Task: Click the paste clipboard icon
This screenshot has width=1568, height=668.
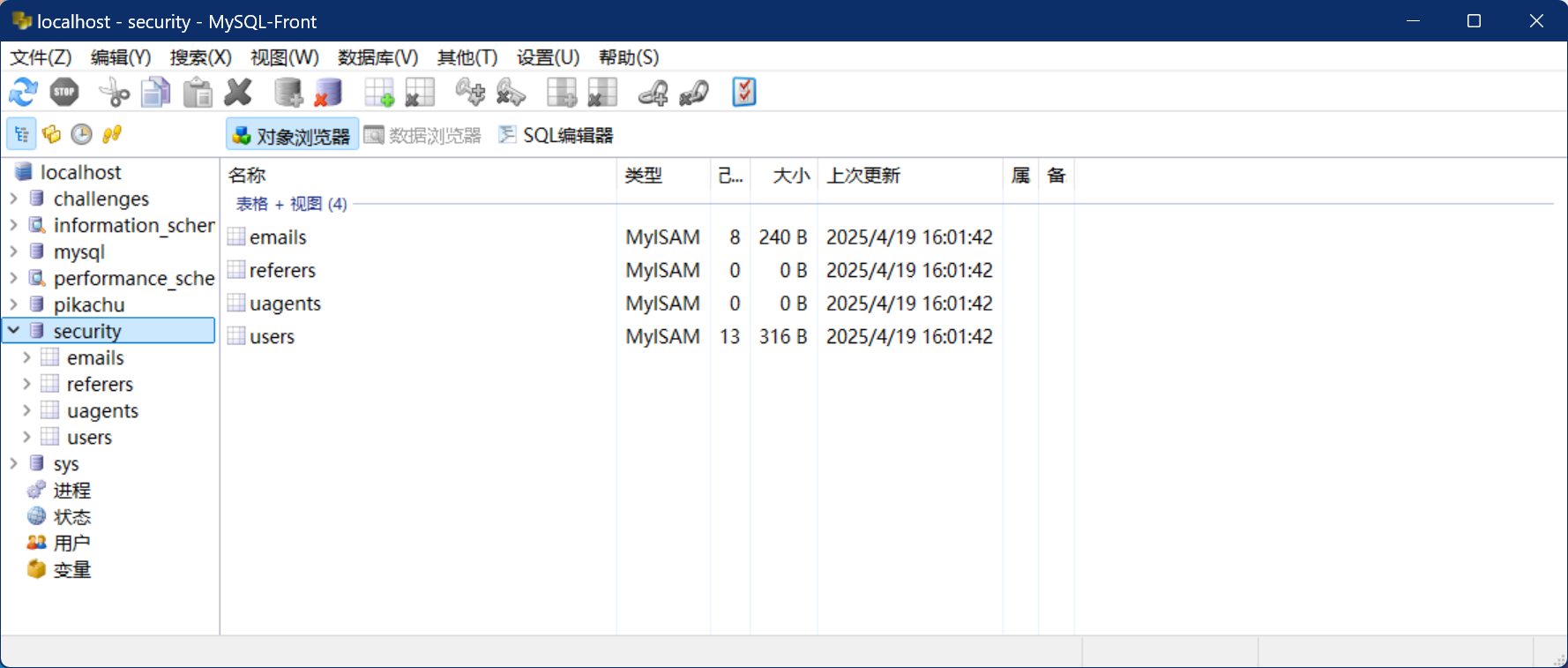Action: 198,92
